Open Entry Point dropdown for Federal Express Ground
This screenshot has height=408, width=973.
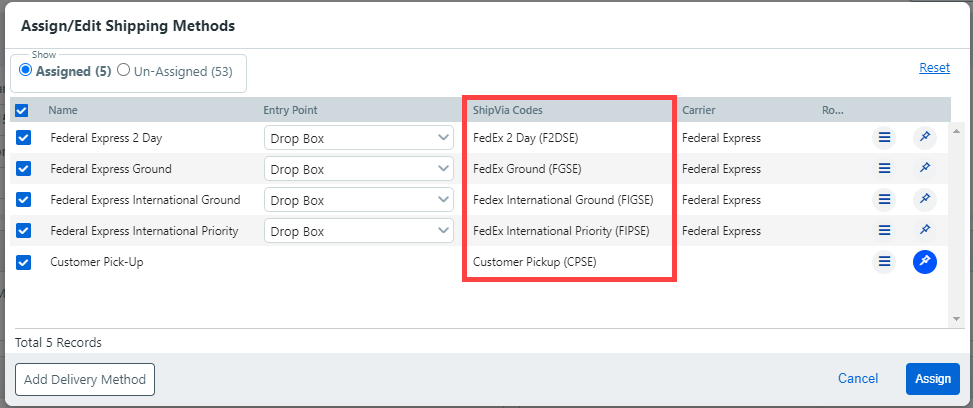pos(359,169)
